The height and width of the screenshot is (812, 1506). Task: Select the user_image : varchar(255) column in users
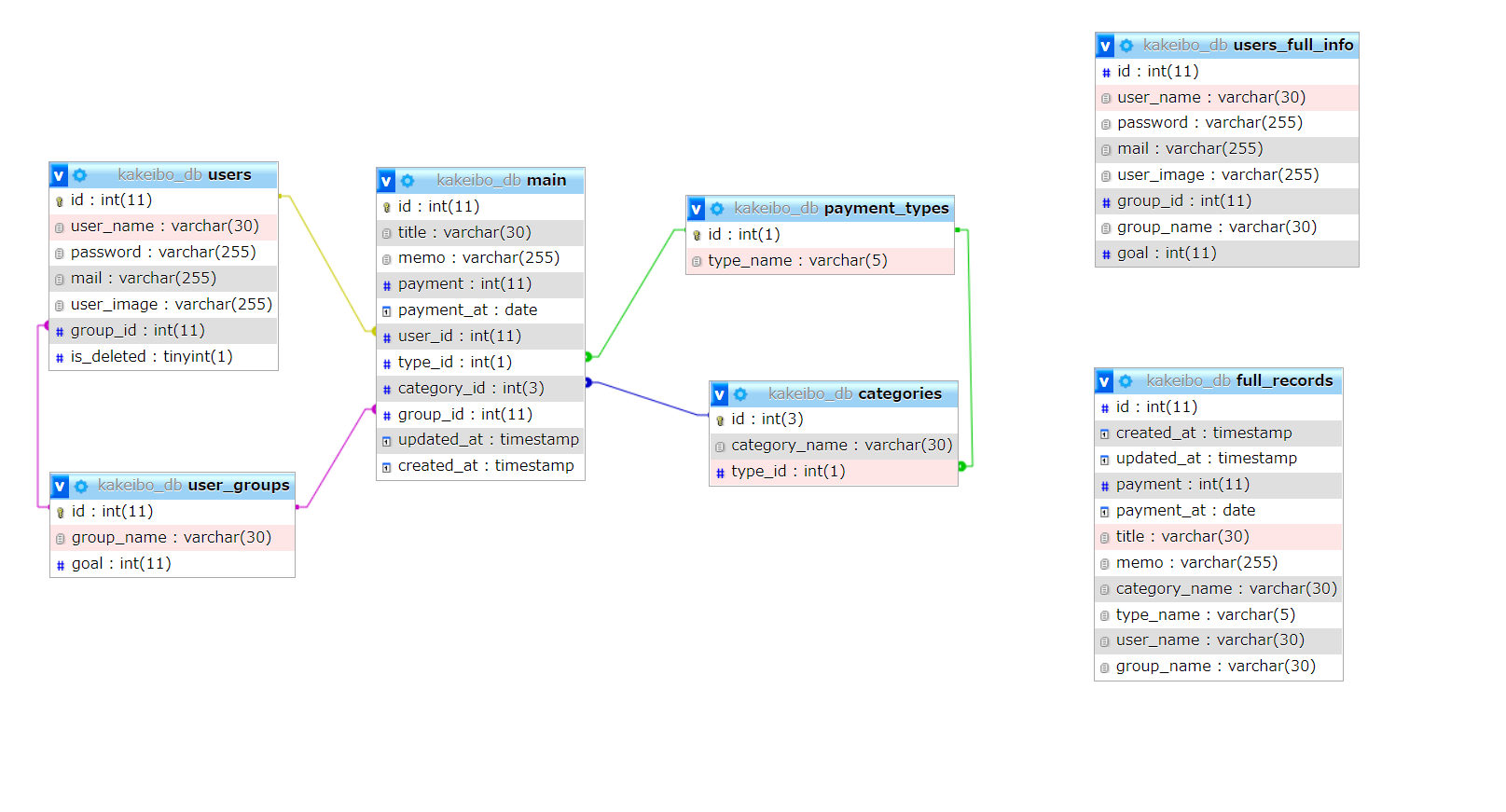click(x=164, y=304)
